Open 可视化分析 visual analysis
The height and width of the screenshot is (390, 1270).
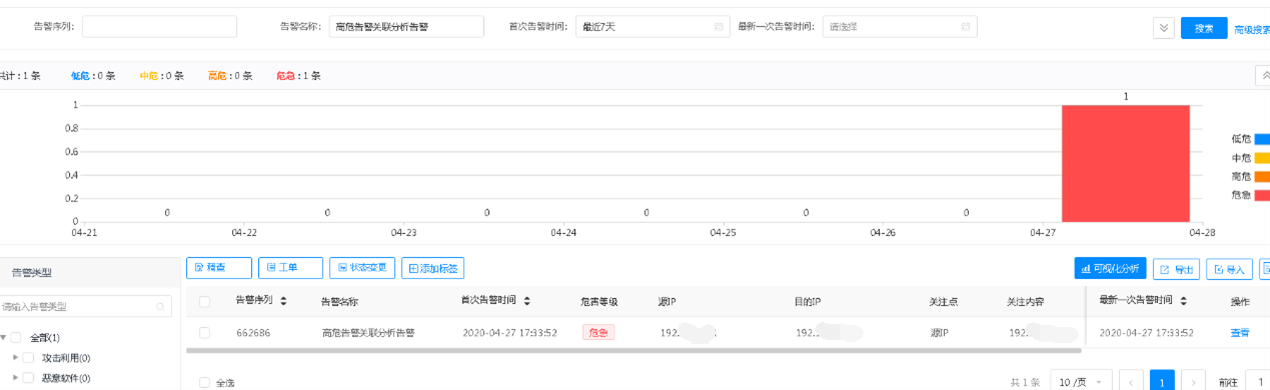click(x=1110, y=268)
